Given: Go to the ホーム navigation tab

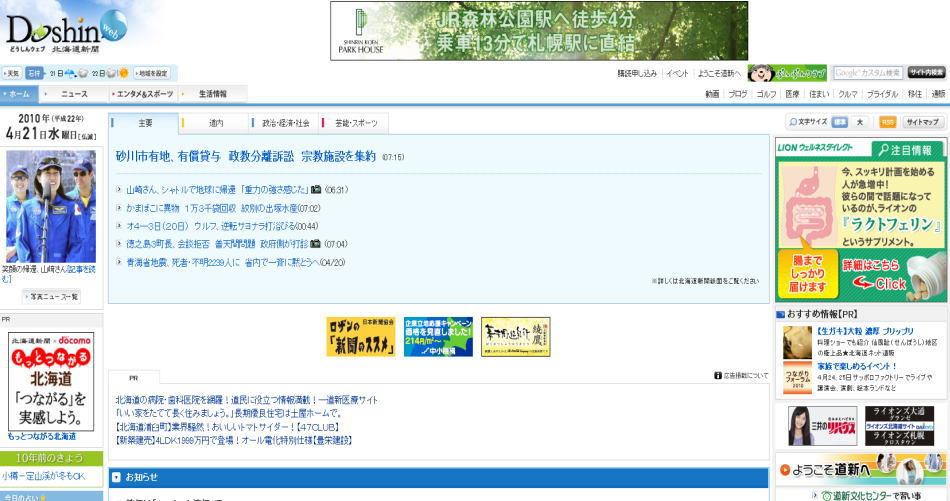Looking at the screenshot, I should point(19,94).
